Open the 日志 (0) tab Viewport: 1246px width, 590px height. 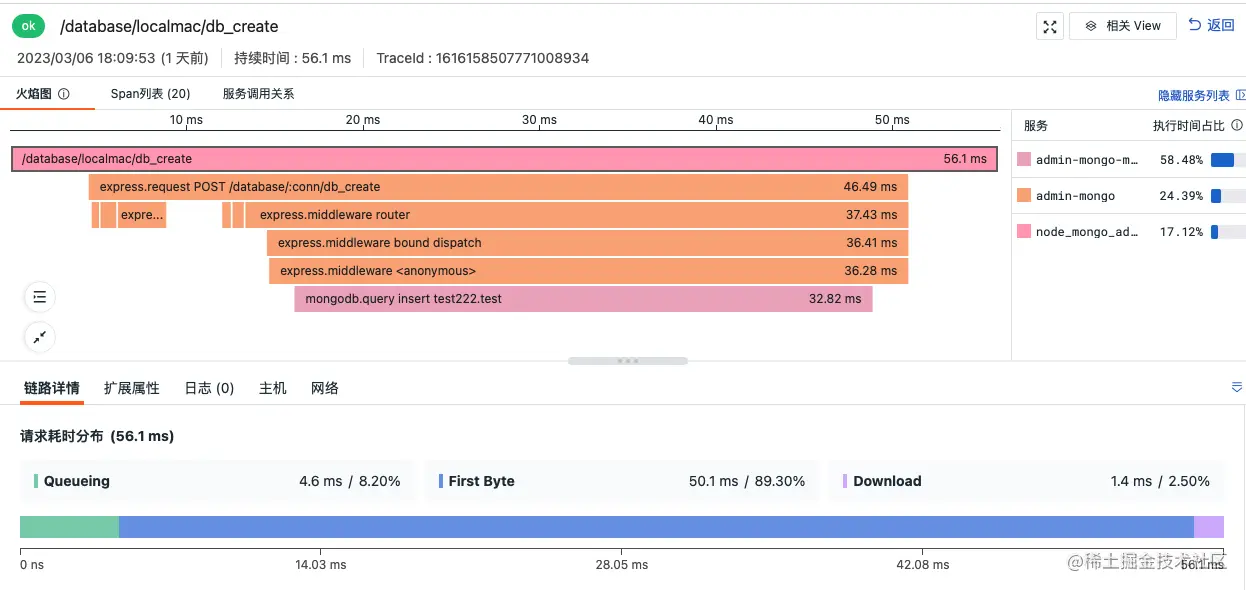coord(209,388)
